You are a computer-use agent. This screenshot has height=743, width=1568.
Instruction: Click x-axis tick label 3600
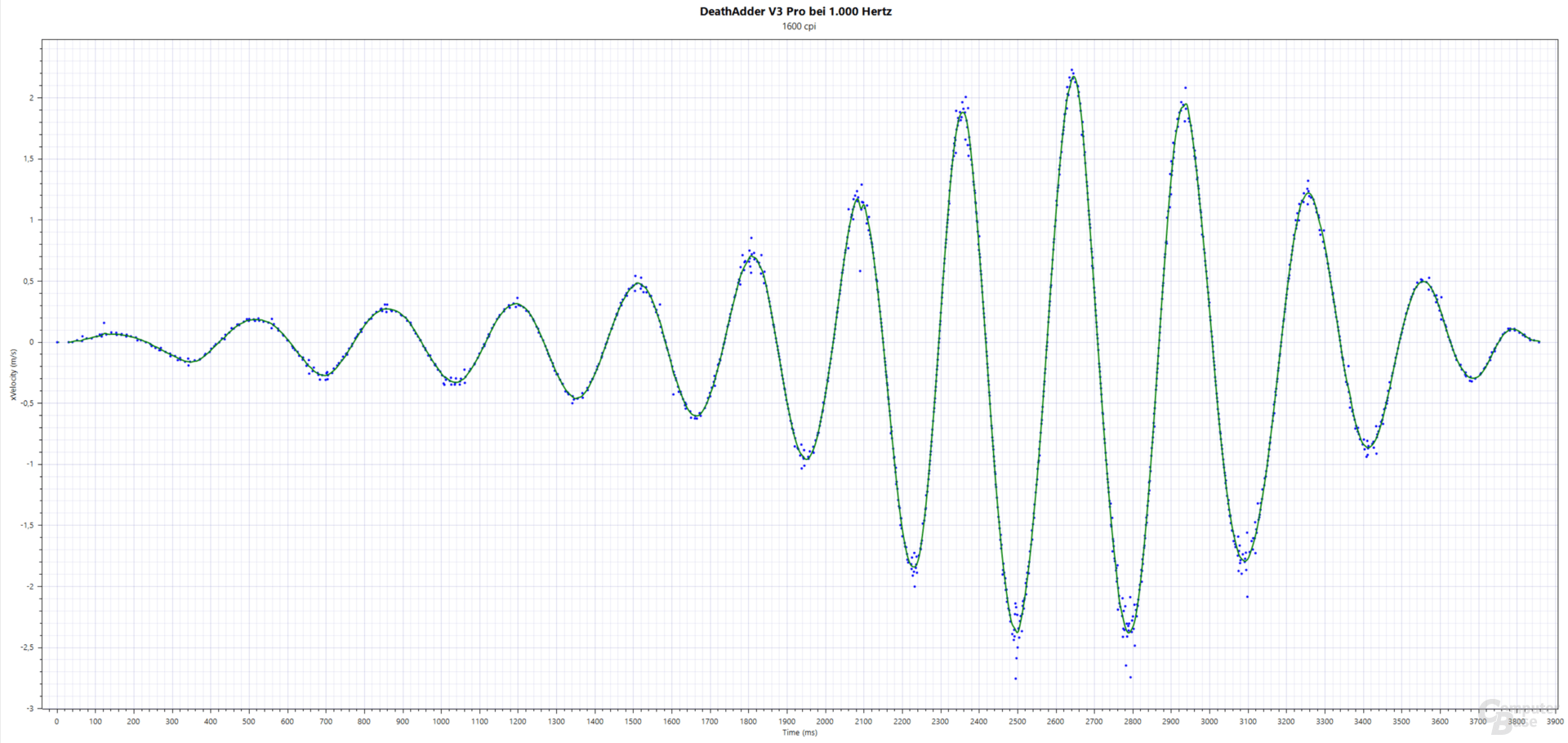coord(1439,721)
